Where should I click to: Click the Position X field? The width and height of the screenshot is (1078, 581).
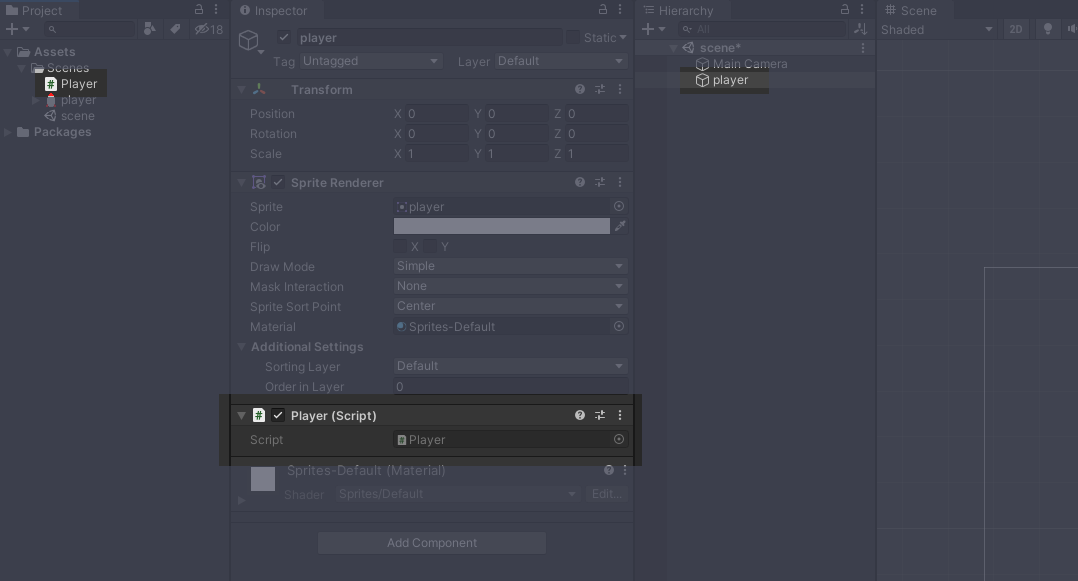(x=437, y=113)
